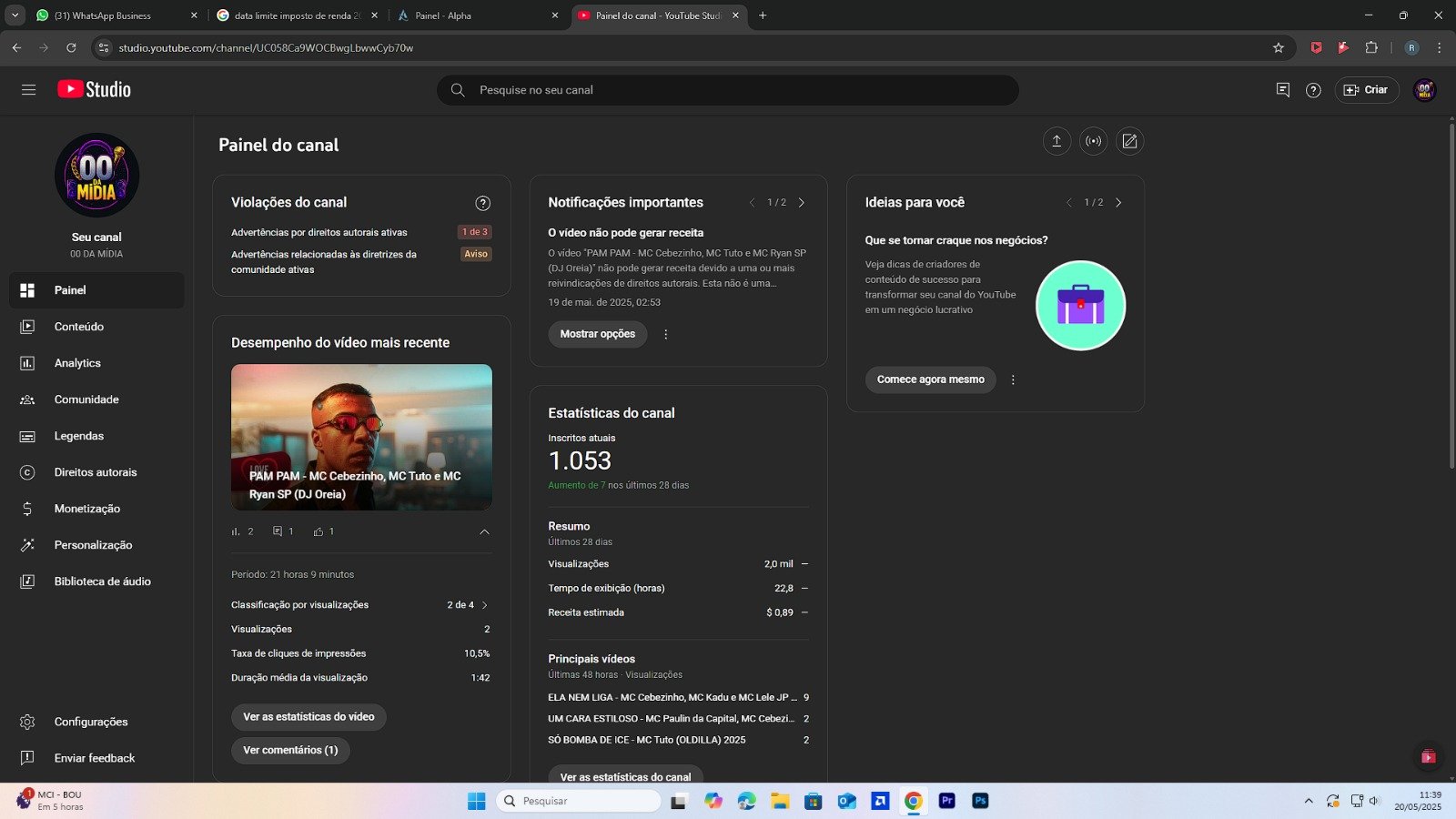This screenshot has height=819, width=1456.
Task: Open Premiere Pro from the taskbar
Action: pos(947,801)
